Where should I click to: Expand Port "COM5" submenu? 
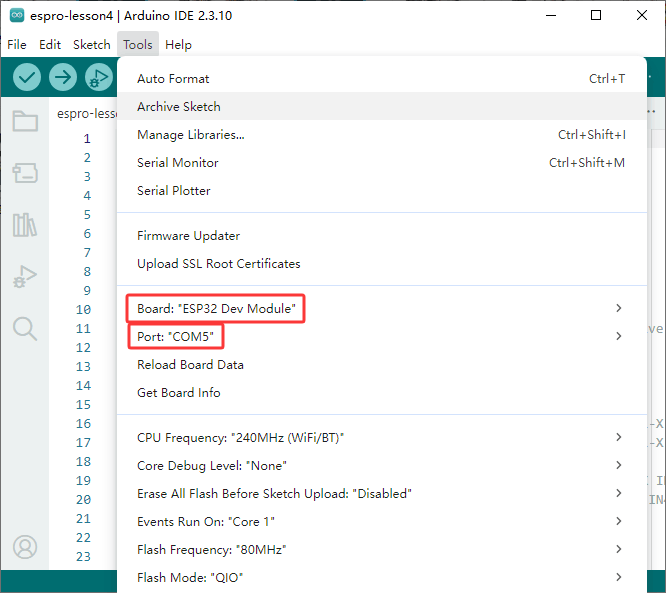click(381, 336)
